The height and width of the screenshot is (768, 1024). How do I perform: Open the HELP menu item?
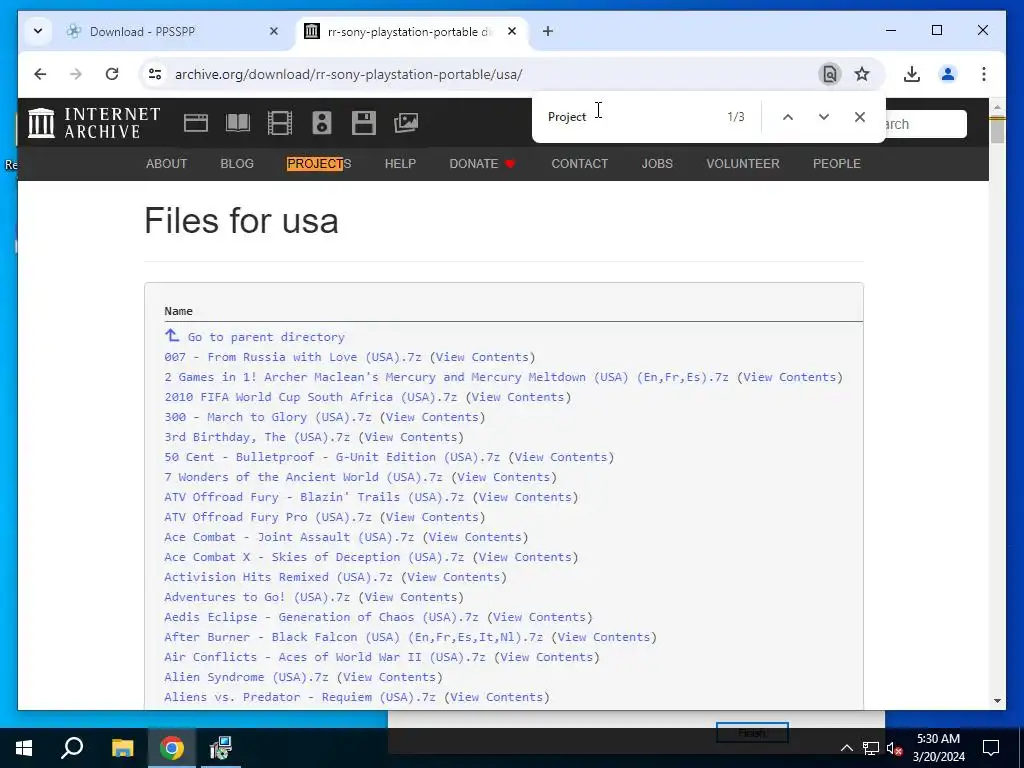pyautogui.click(x=400, y=164)
